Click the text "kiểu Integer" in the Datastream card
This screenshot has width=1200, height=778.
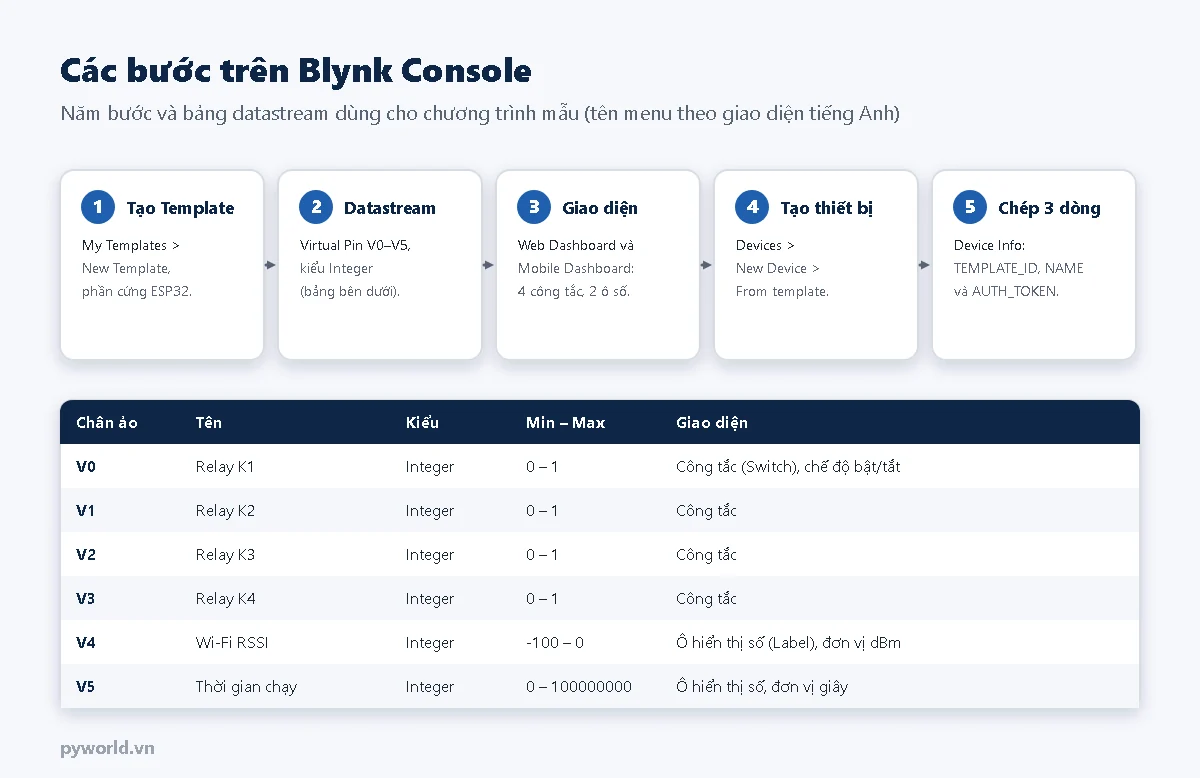(x=337, y=268)
